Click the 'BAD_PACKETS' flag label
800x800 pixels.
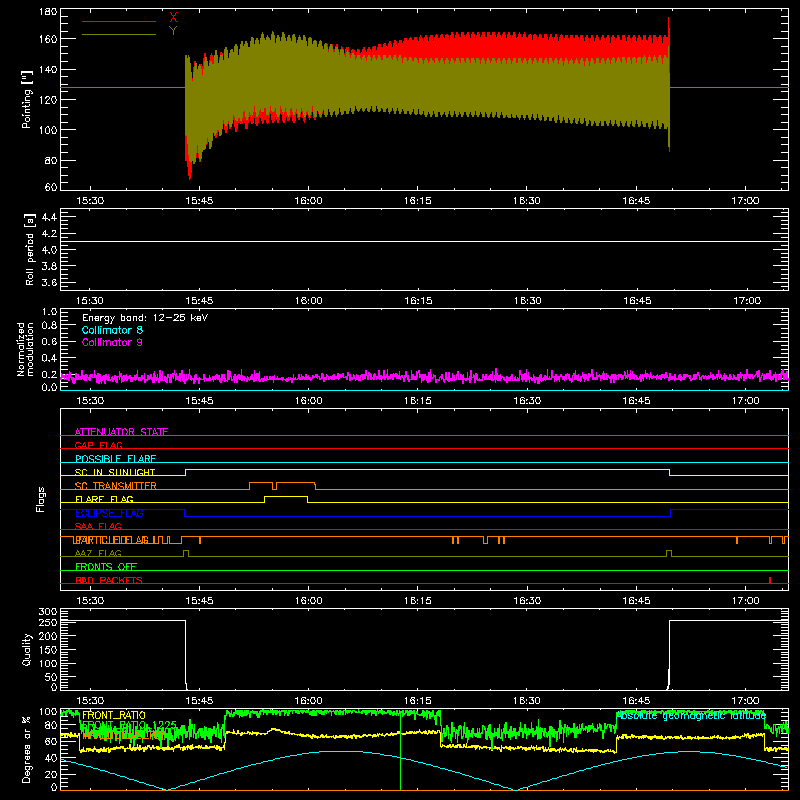[x=109, y=580]
